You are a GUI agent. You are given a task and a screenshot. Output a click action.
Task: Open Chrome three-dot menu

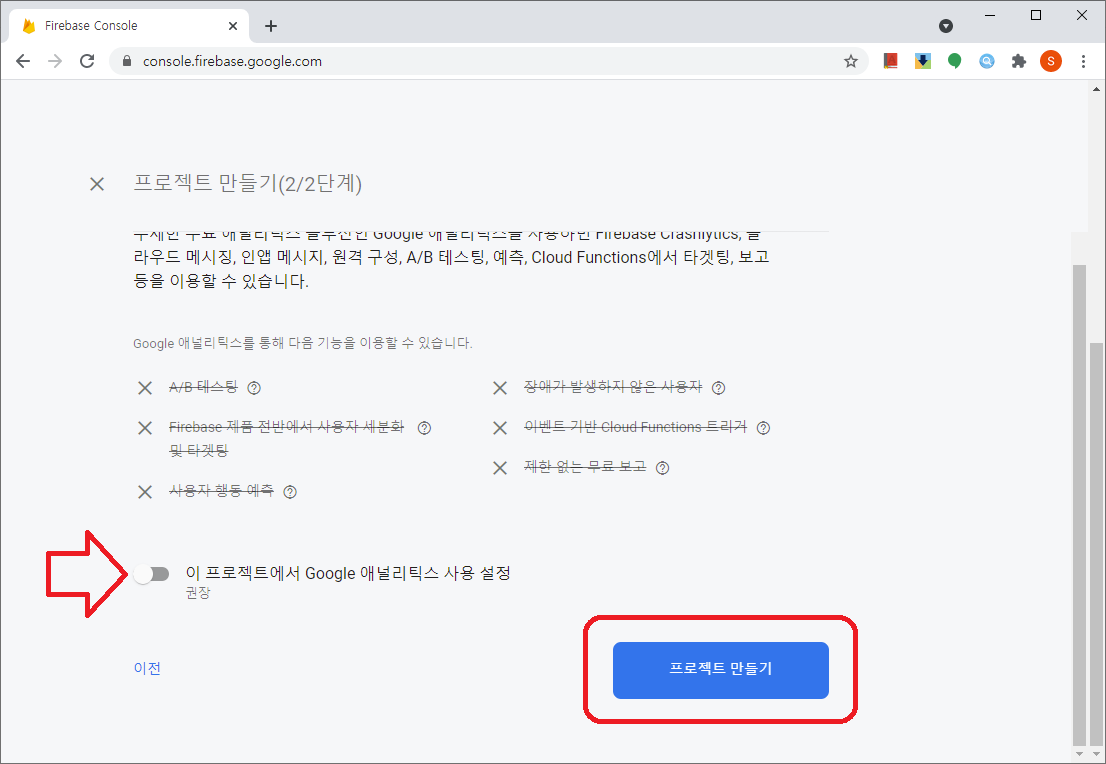[x=1083, y=61]
